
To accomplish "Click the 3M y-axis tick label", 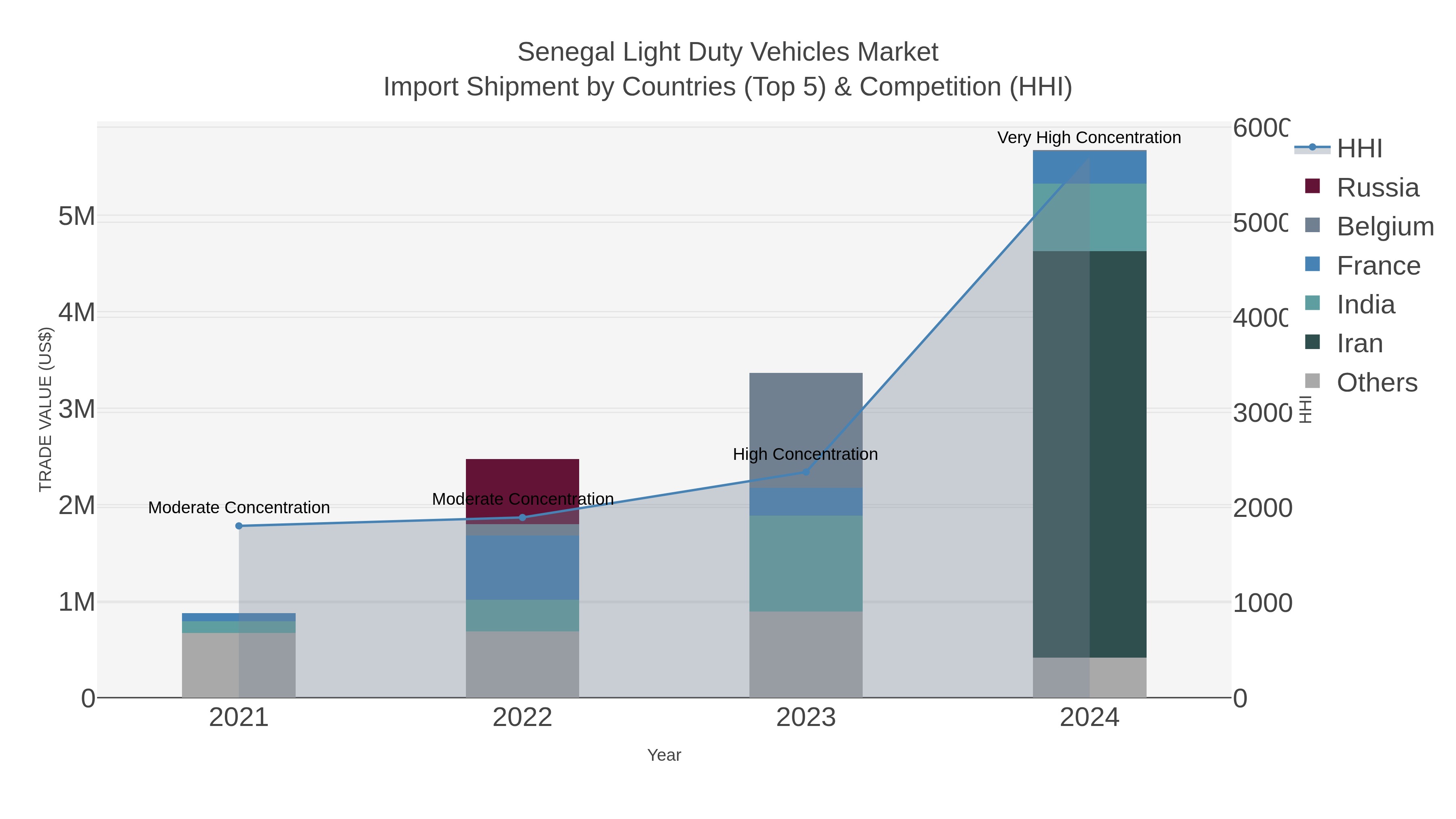I will tap(77, 409).
